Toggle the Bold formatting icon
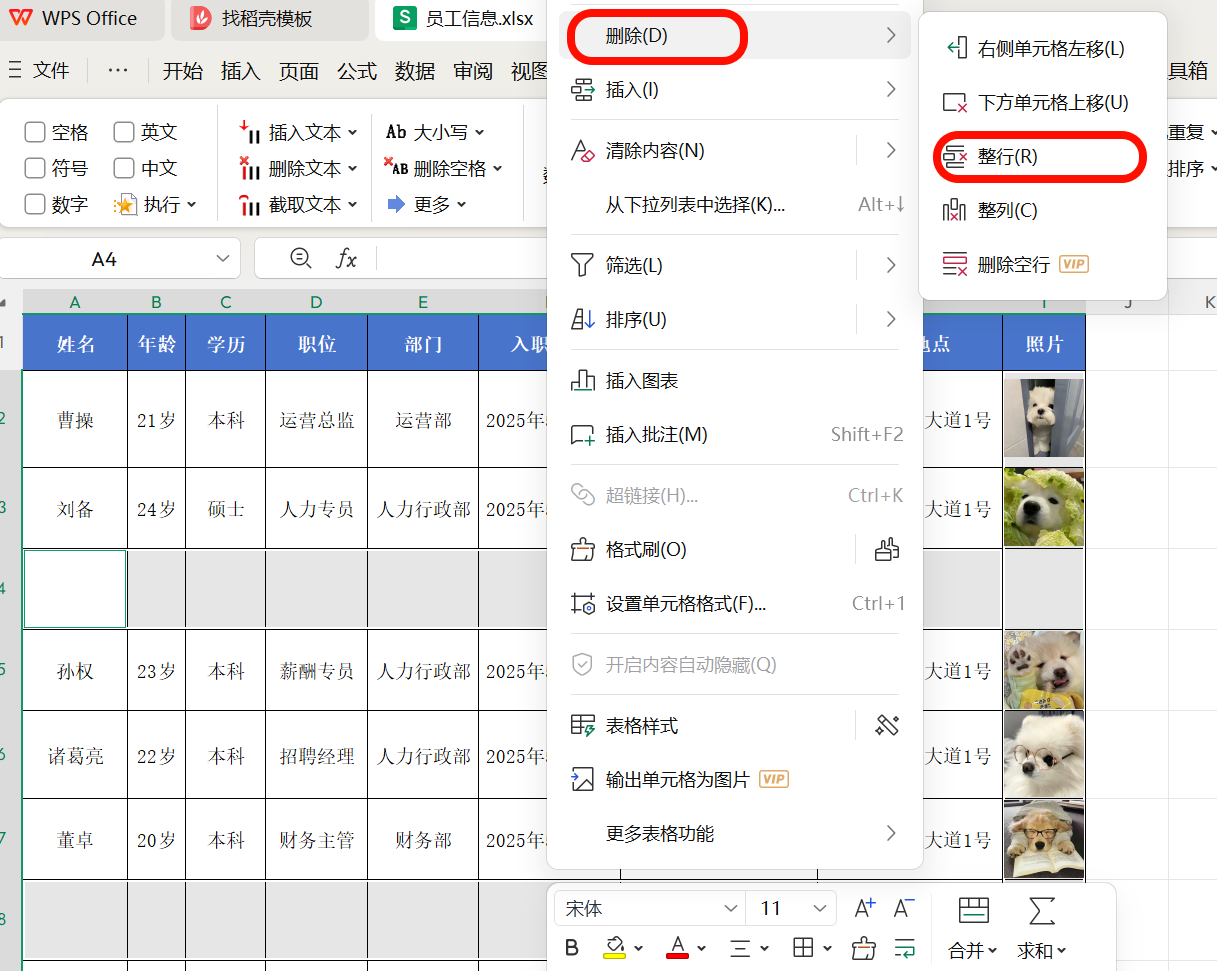Viewport: 1217px width, 971px height. (x=572, y=947)
